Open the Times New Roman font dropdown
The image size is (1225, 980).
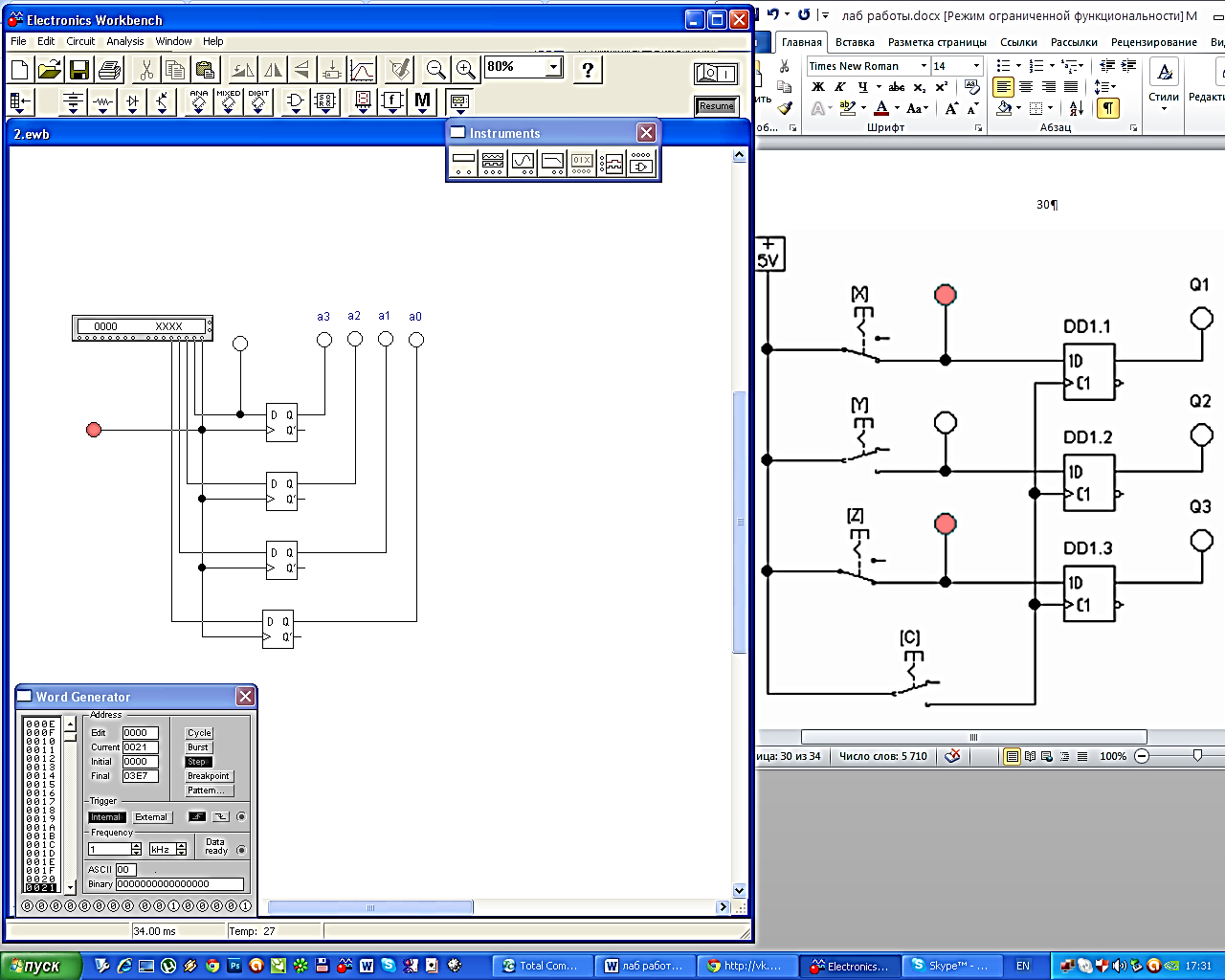pos(924,66)
